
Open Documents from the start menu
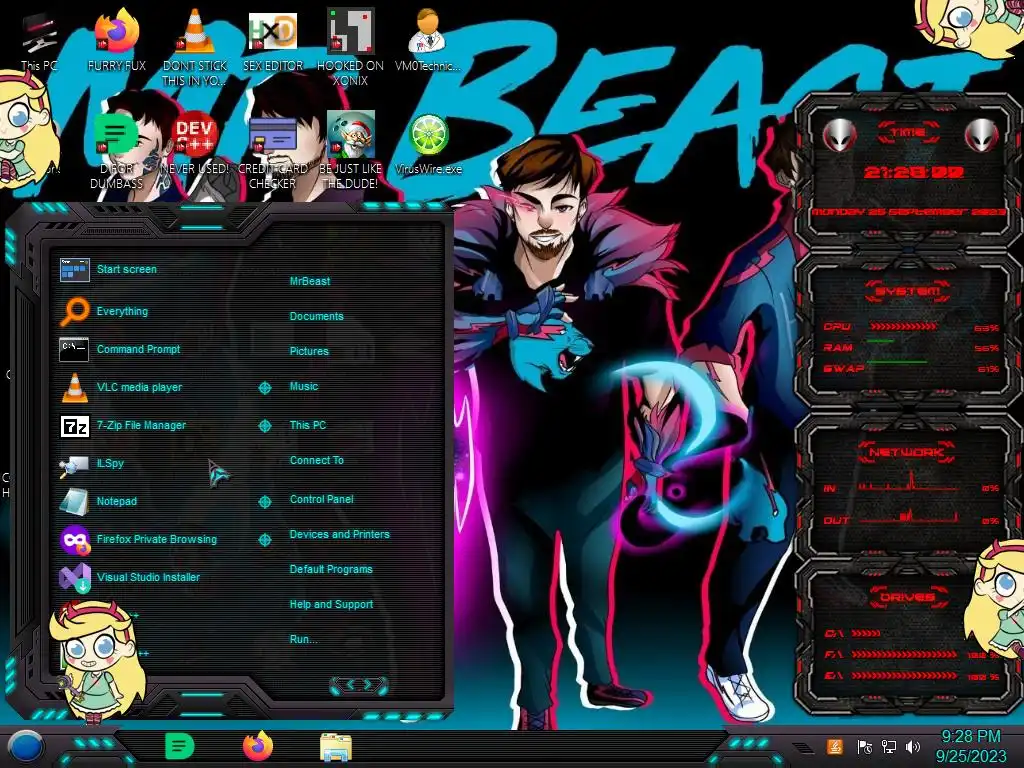pyautogui.click(x=316, y=316)
